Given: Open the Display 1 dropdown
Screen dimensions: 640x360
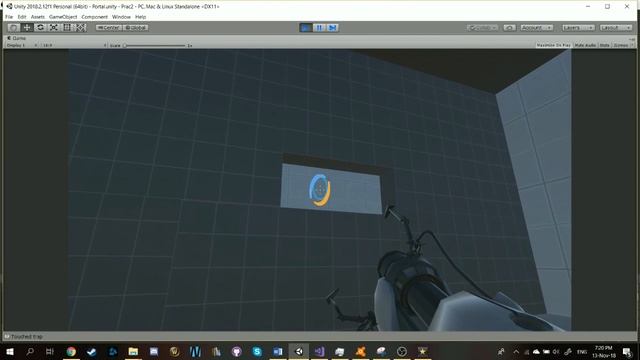Looking at the screenshot, I should coord(22,45).
